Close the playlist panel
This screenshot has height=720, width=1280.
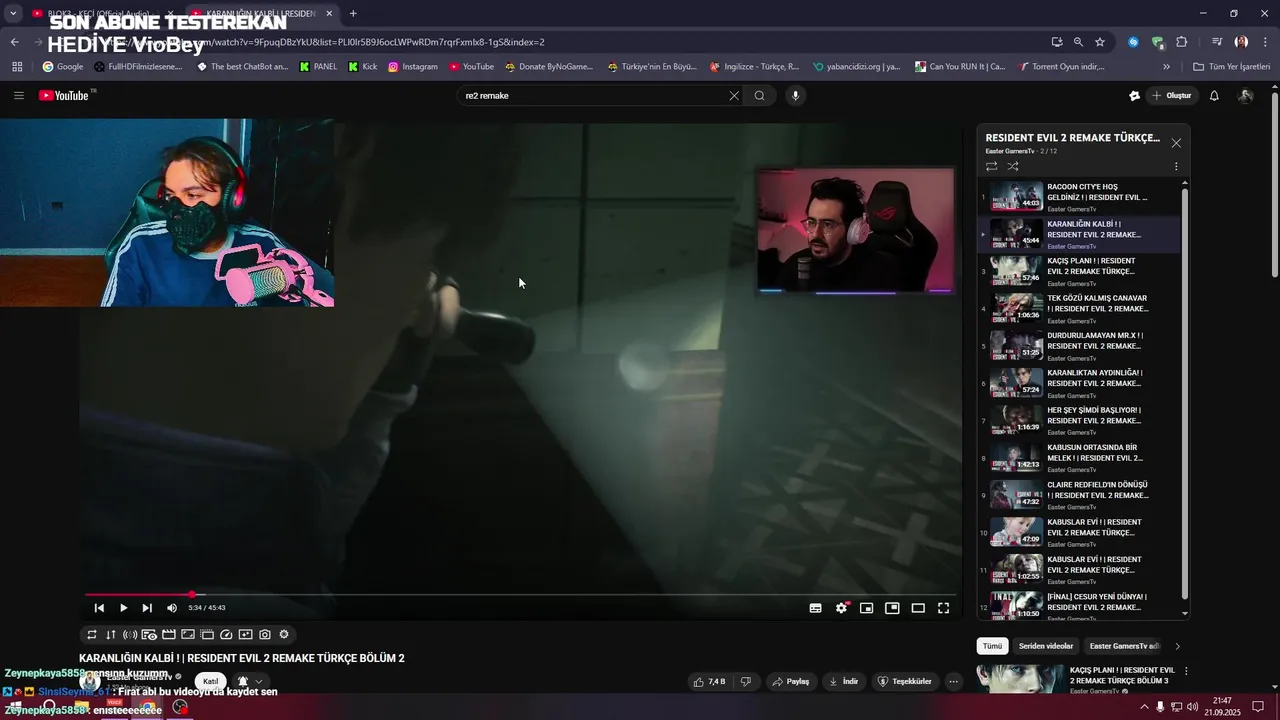pyautogui.click(x=1176, y=143)
